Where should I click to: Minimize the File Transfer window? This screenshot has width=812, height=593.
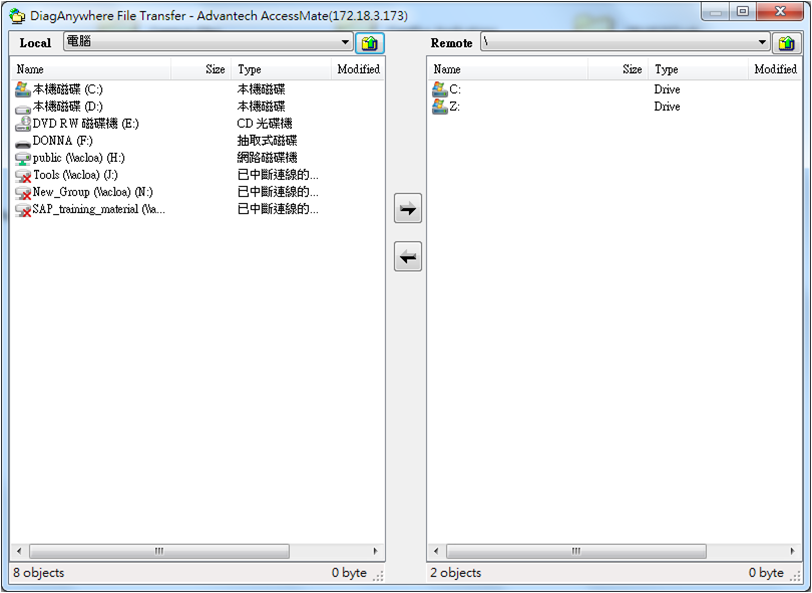pos(716,11)
